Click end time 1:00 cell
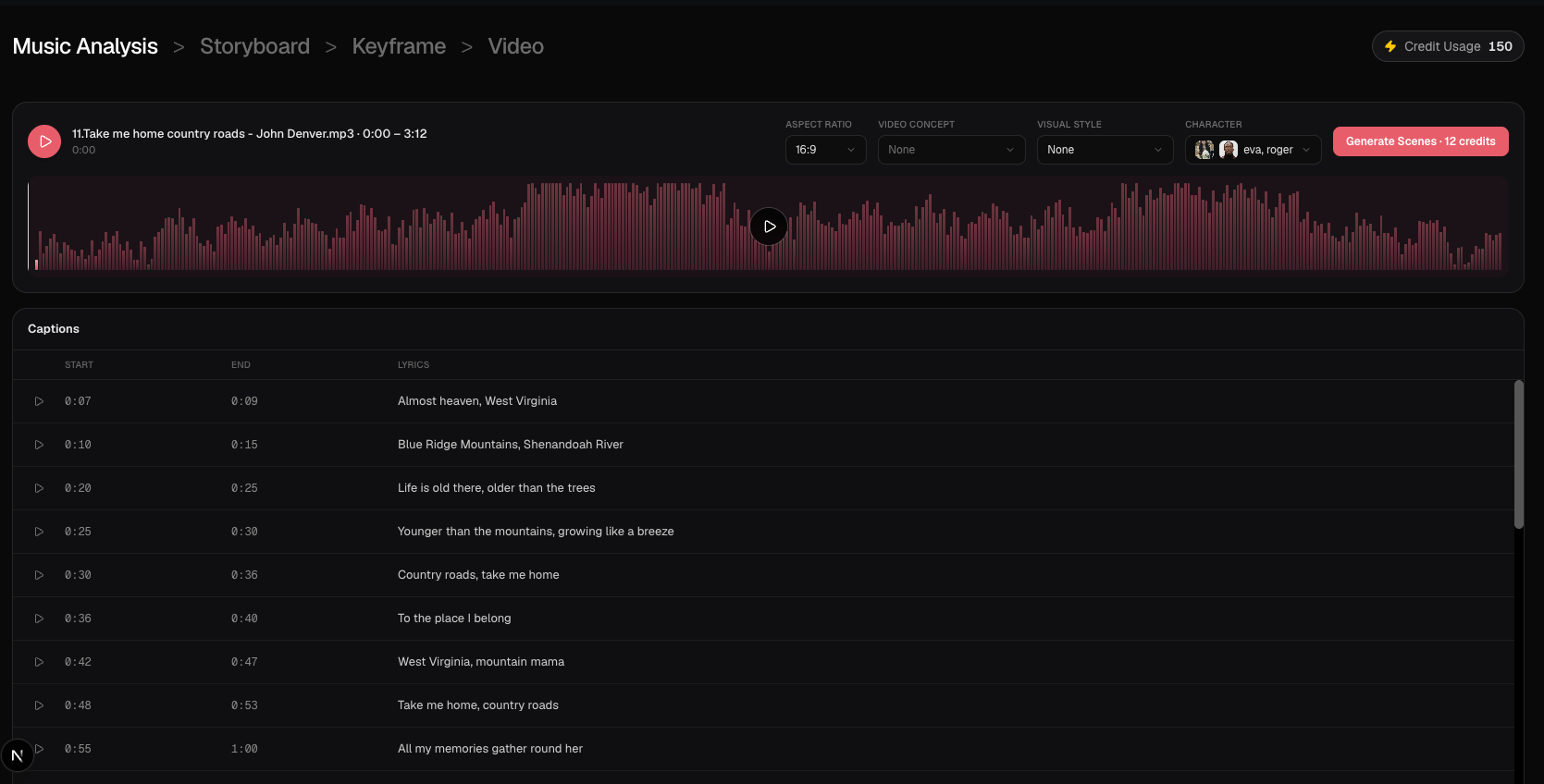1544x784 pixels. pos(244,749)
